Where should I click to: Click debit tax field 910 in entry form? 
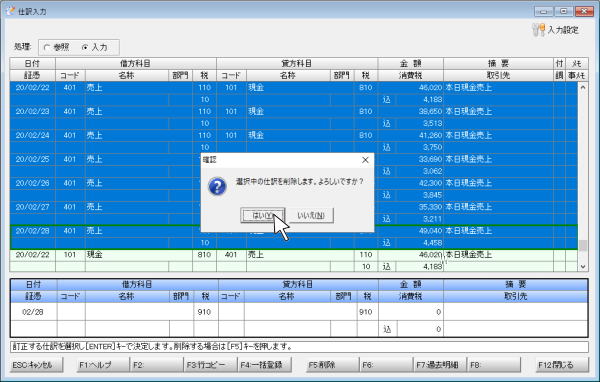(x=205, y=312)
